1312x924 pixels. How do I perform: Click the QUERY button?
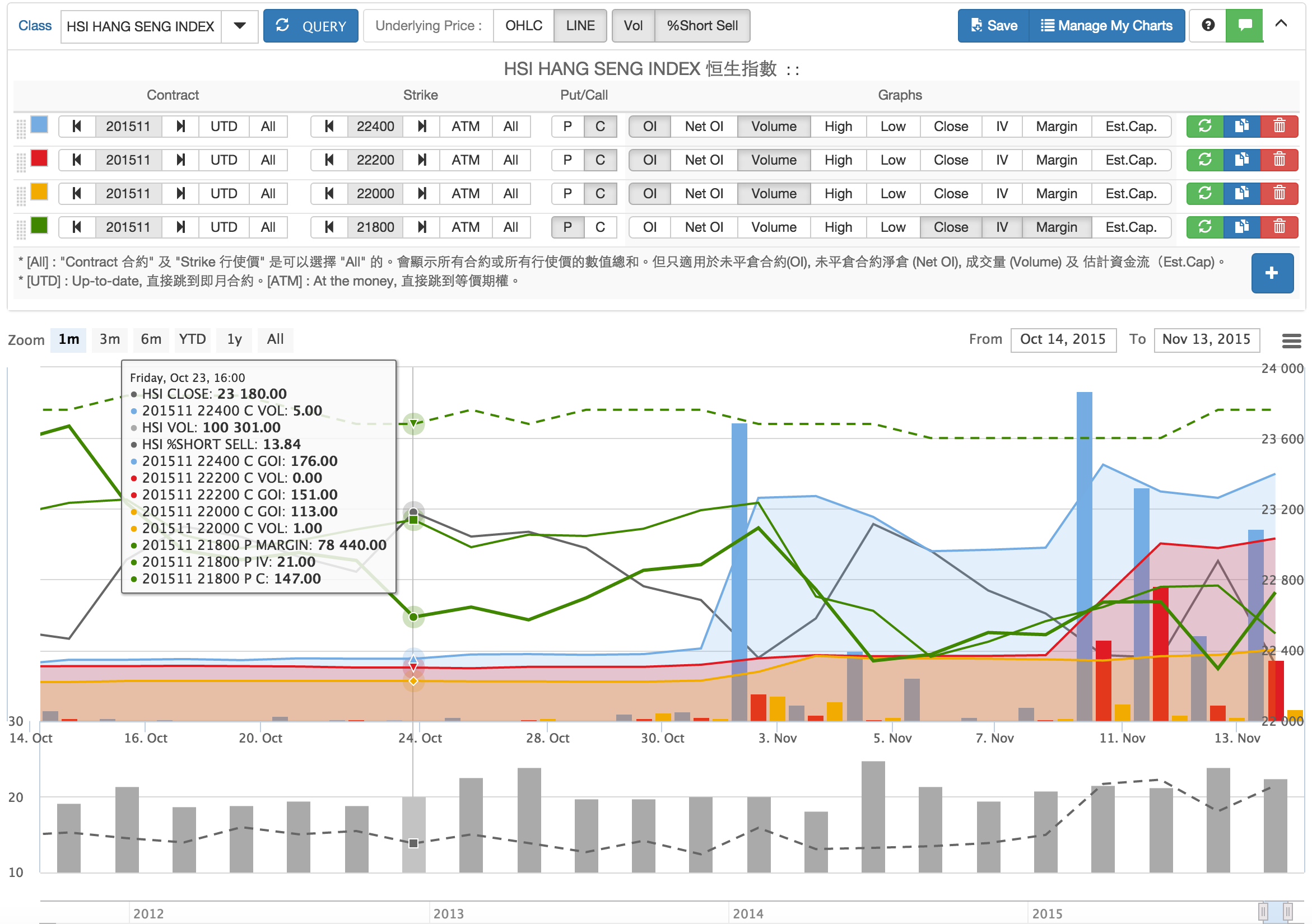311,26
